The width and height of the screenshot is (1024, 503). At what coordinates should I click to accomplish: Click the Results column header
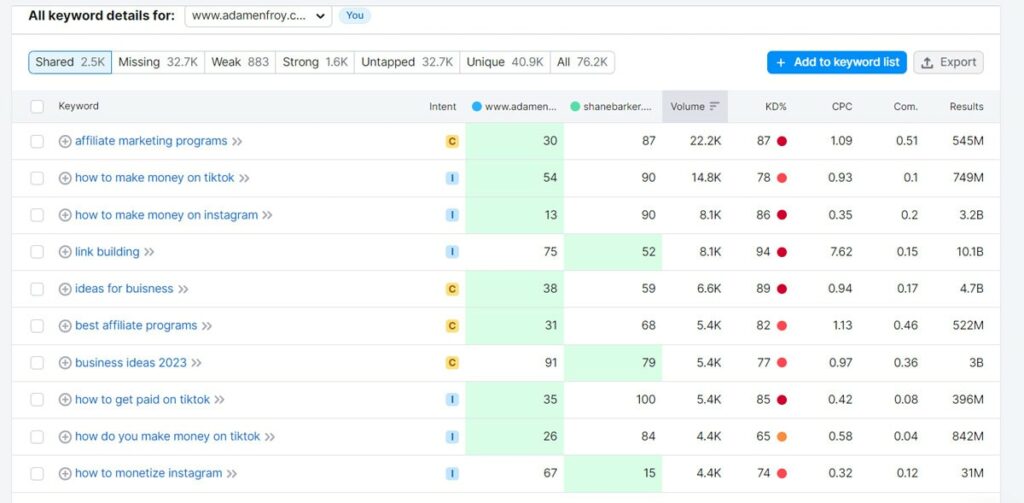coord(966,106)
